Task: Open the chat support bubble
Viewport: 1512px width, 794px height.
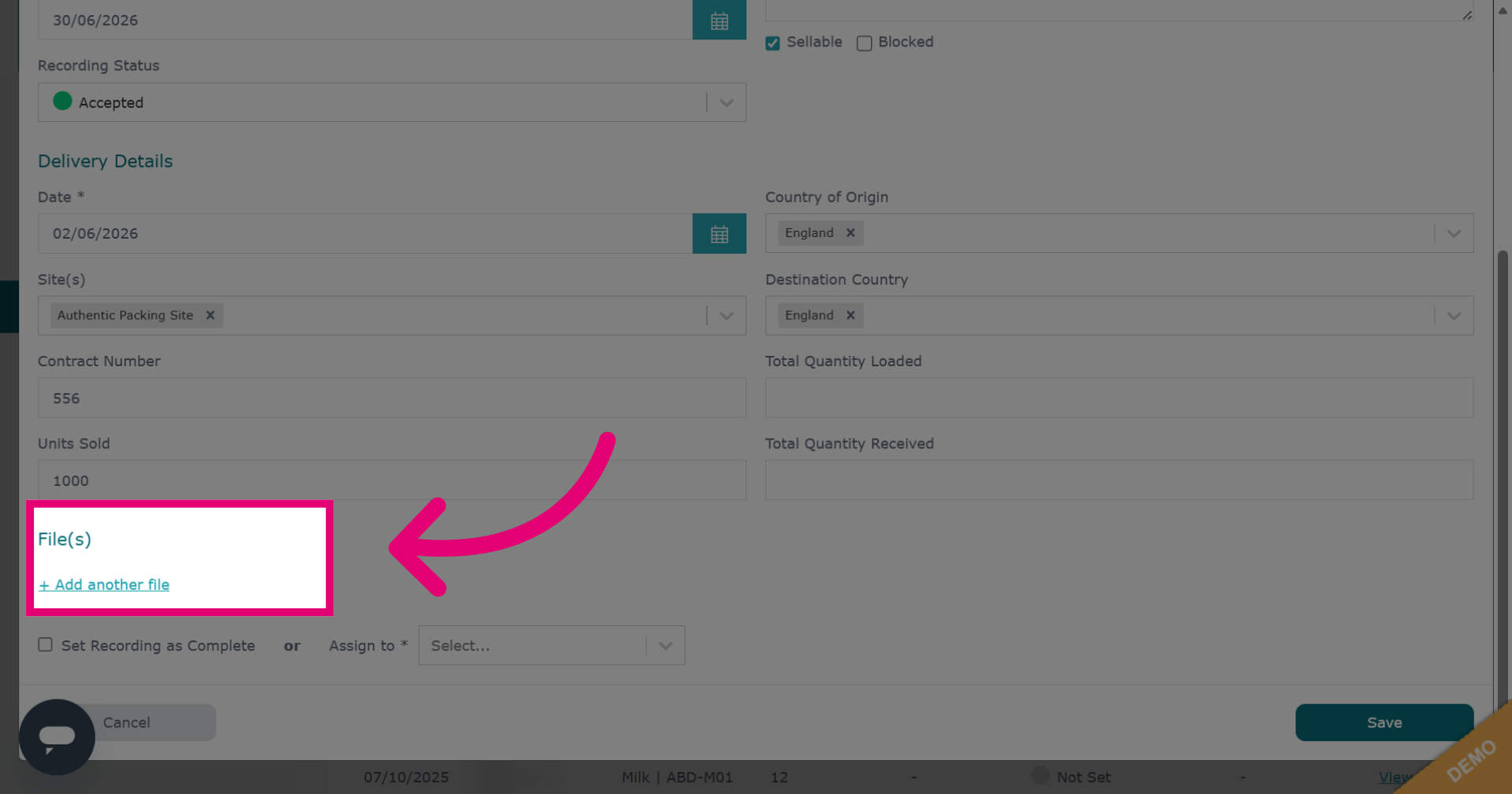Action: tap(57, 737)
